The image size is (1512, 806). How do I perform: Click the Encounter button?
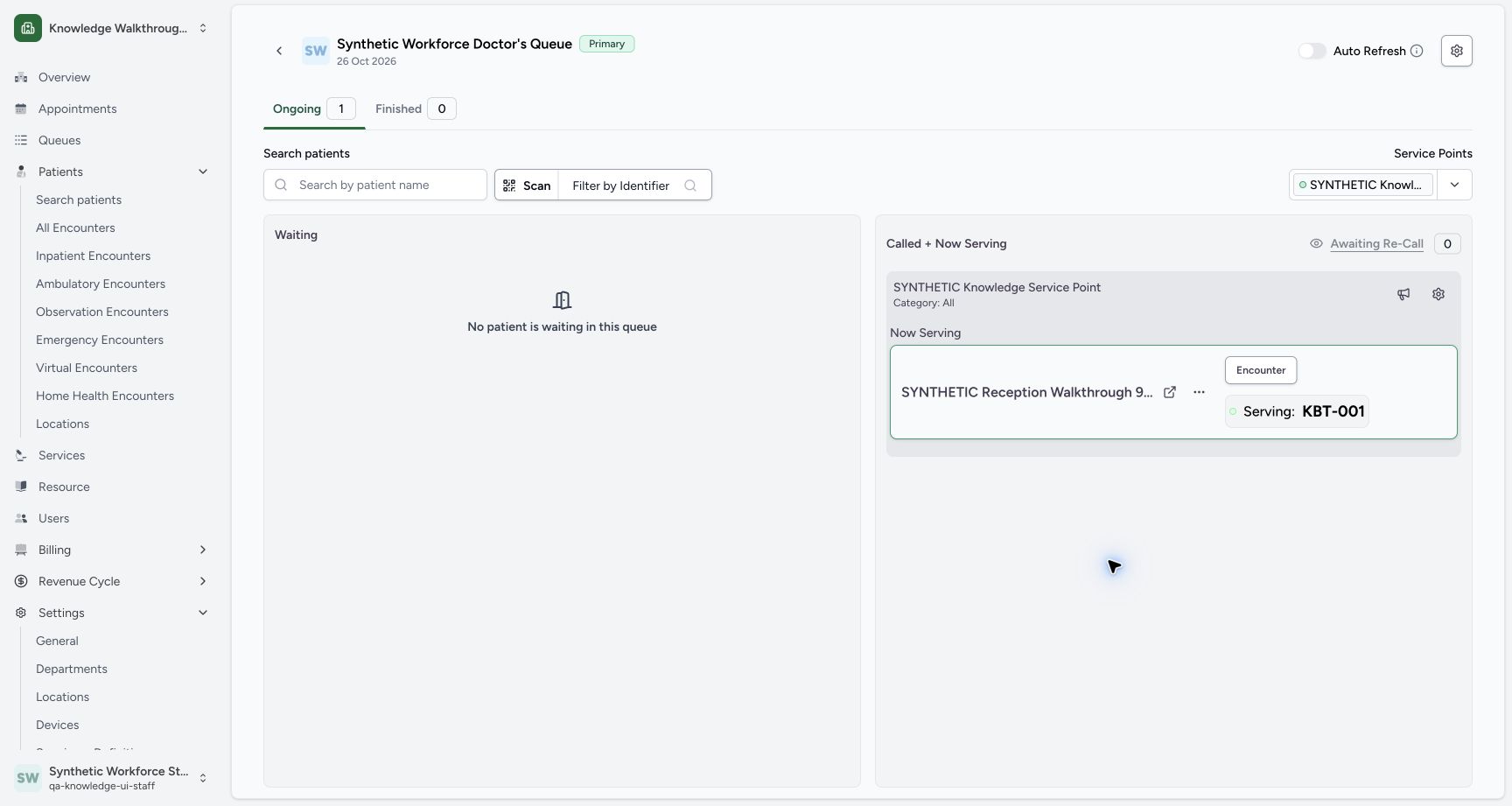pyautogui.click(x=1261, y=370)
